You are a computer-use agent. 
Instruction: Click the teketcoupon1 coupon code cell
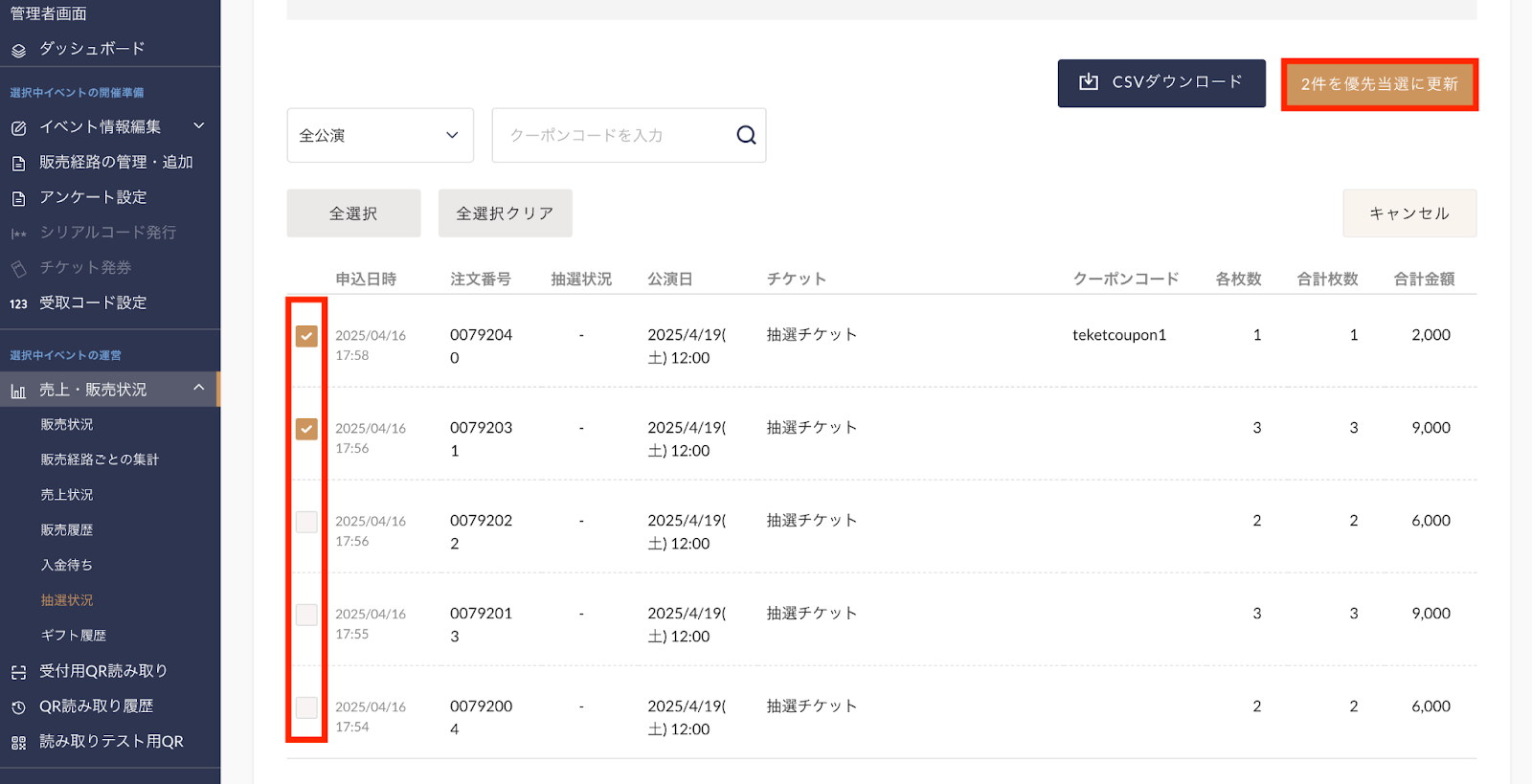click(x=1119, y=335)
